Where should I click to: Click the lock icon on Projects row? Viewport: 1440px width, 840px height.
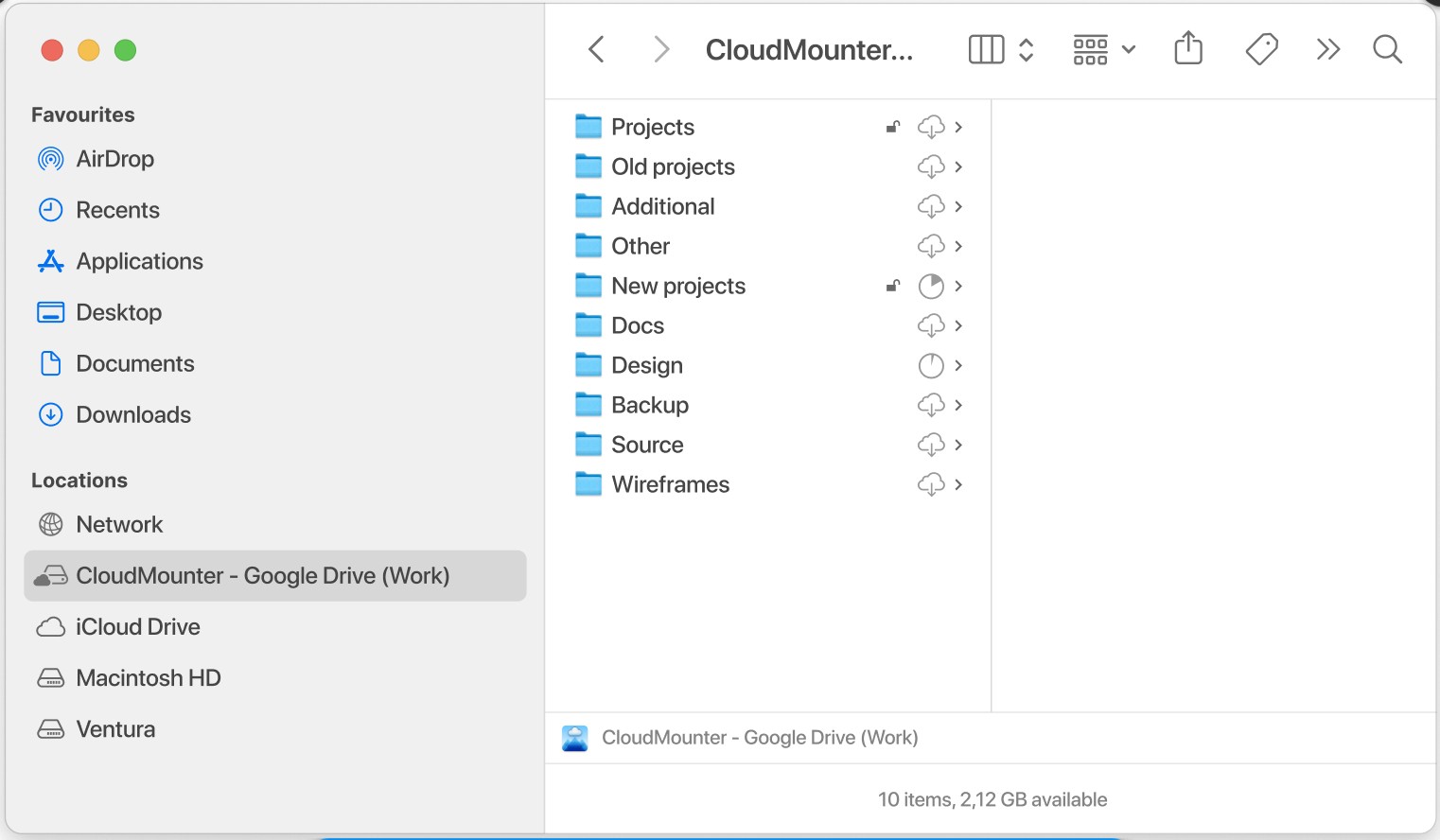(x=892, y=127)
